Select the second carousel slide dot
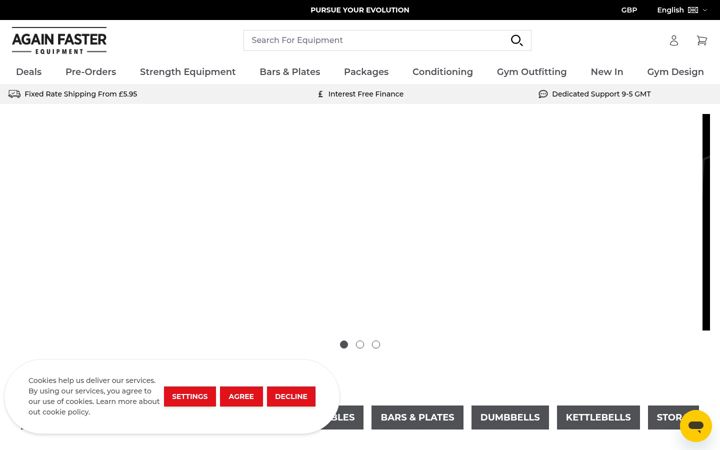 tap(360, 344)
